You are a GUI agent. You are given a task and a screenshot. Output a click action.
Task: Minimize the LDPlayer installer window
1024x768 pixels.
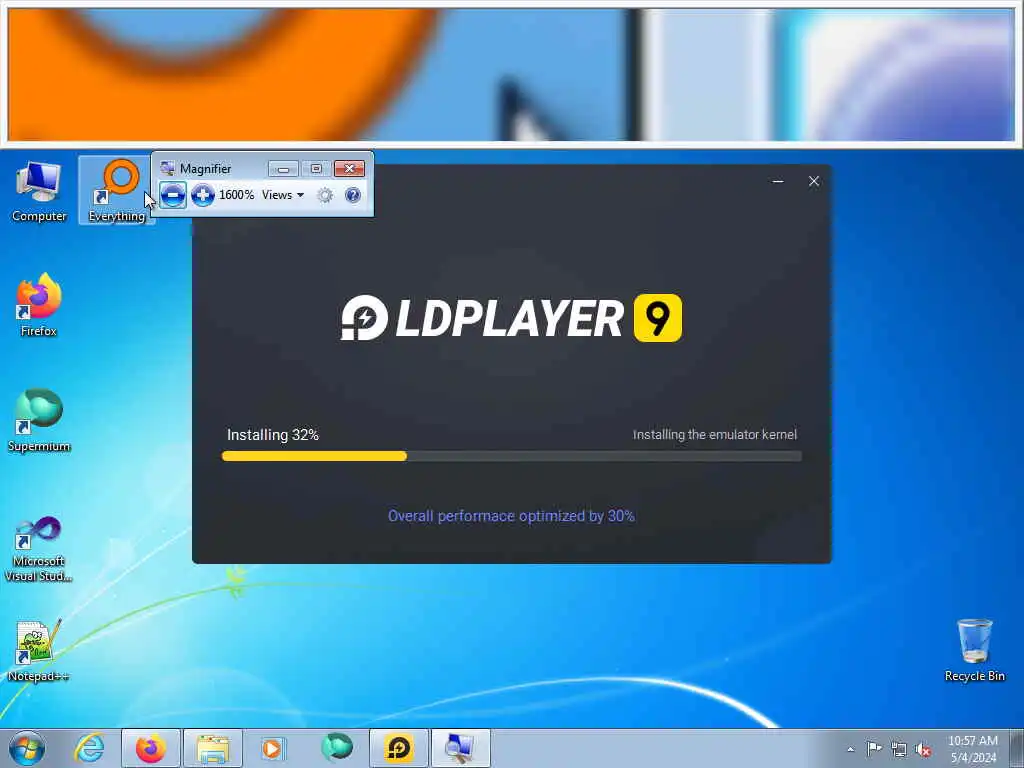coord(778,182)
